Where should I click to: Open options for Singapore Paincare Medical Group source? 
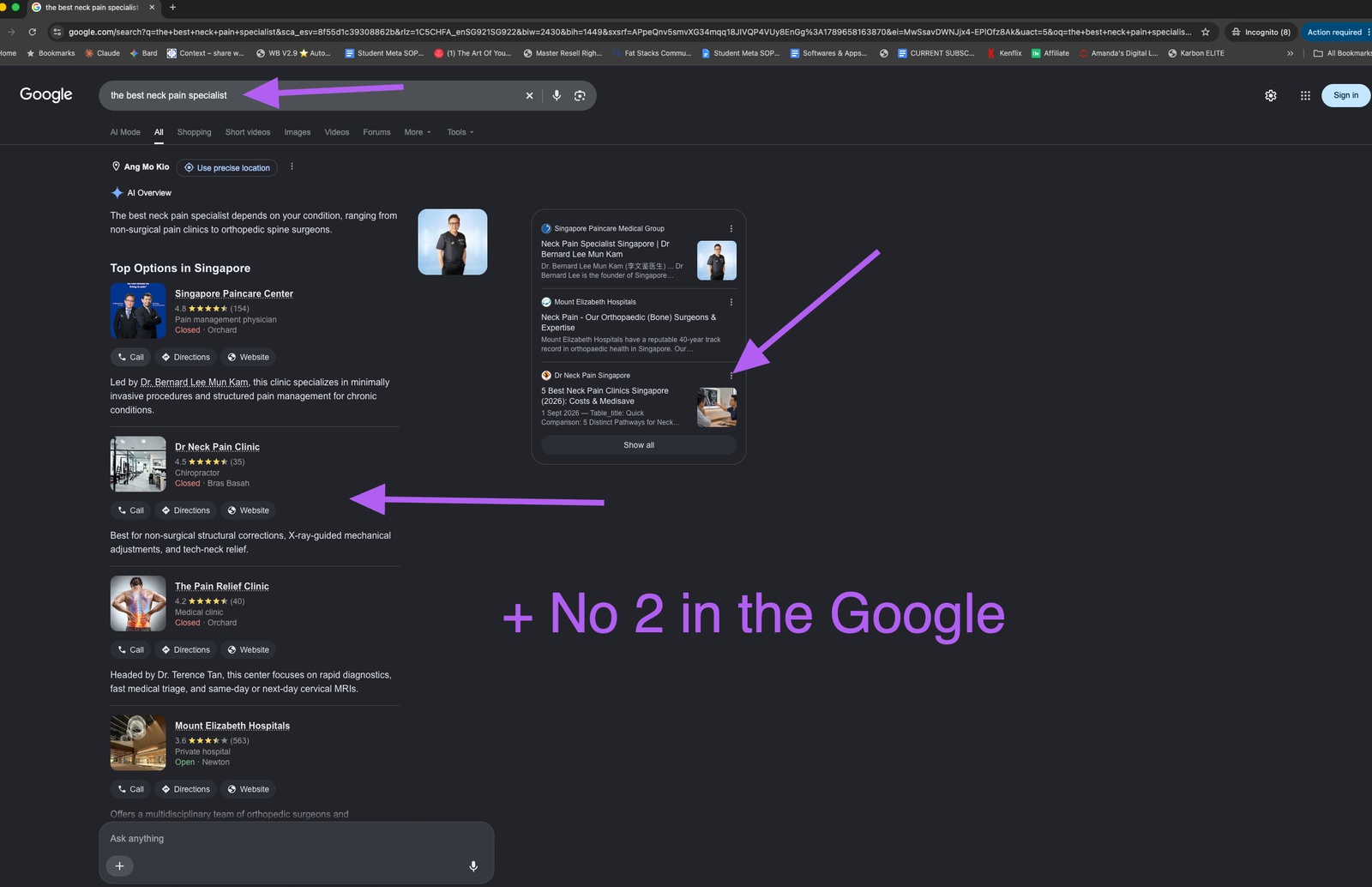pos(731,229)
